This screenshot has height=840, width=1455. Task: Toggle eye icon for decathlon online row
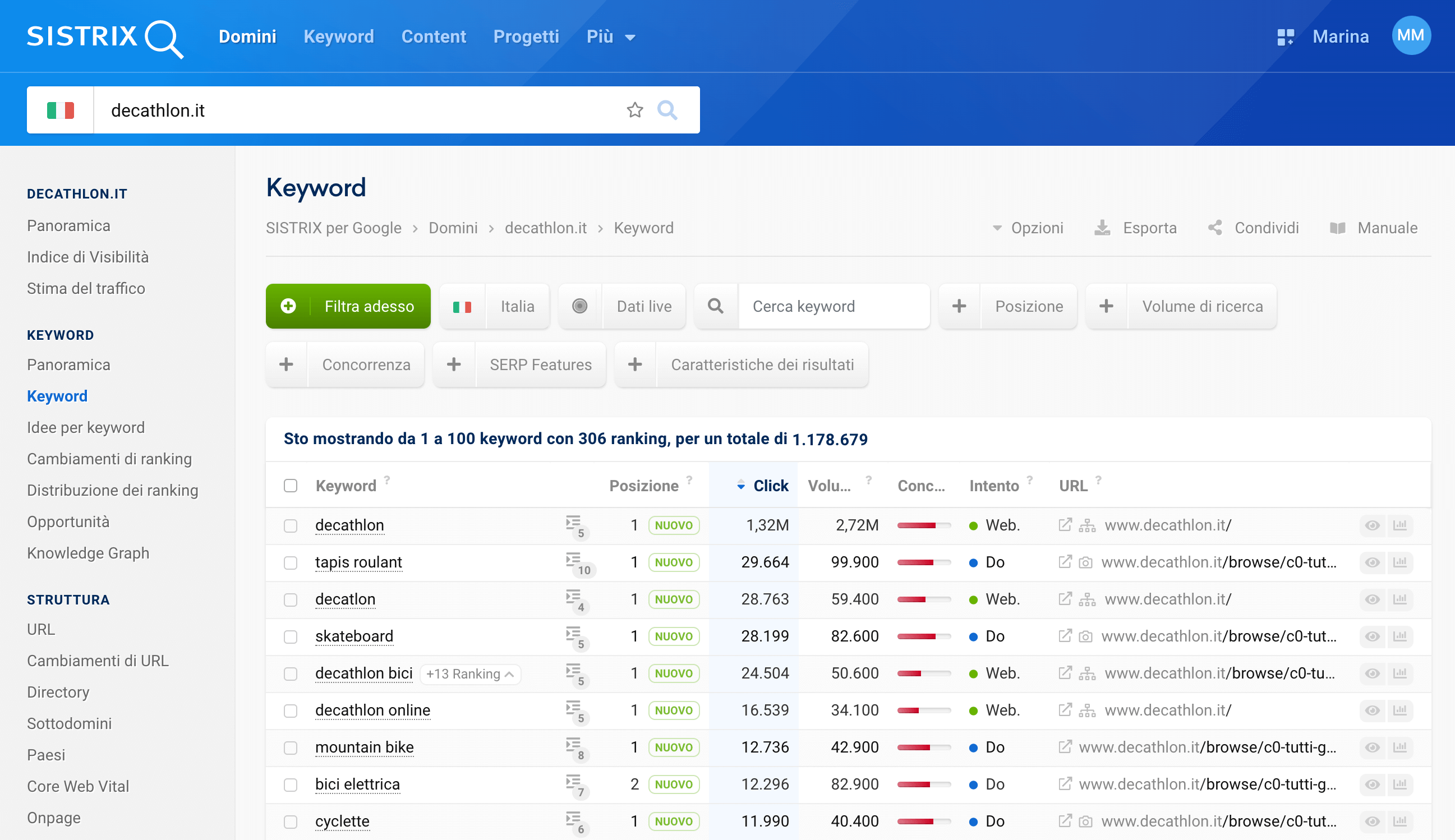(1373, 710)
